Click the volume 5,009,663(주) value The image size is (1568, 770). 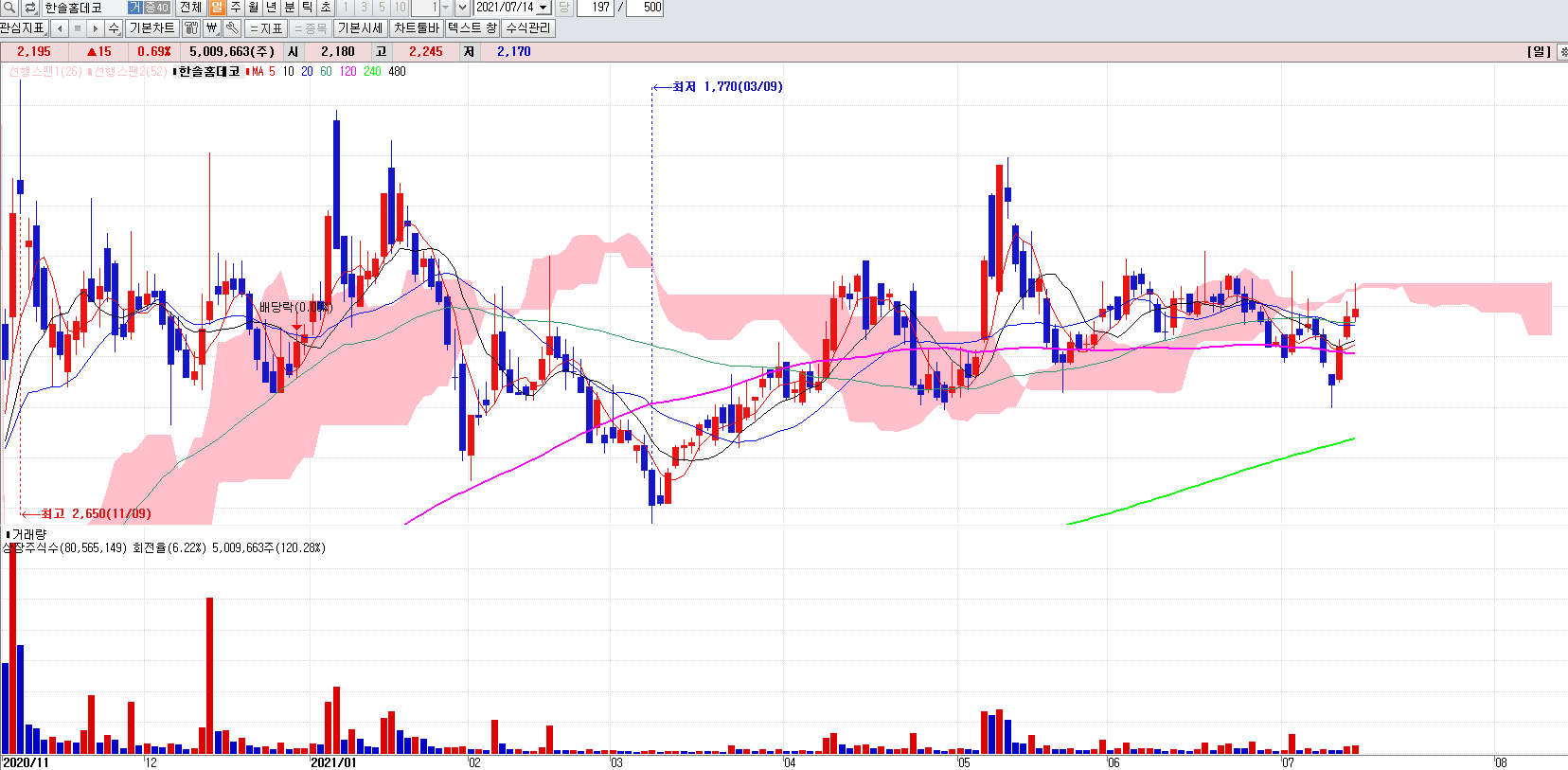coord(232,52)
